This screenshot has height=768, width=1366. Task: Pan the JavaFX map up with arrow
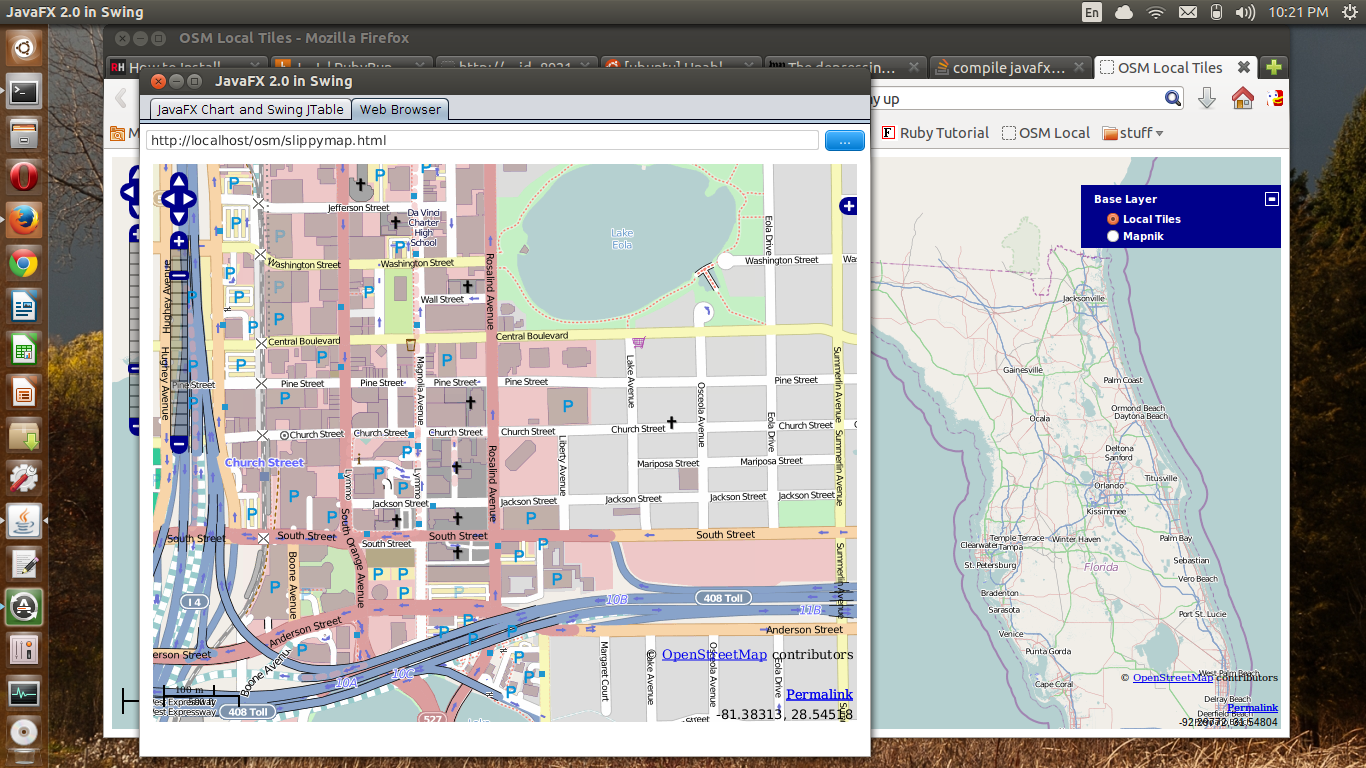pyautogui.click(x=179, y=181)
